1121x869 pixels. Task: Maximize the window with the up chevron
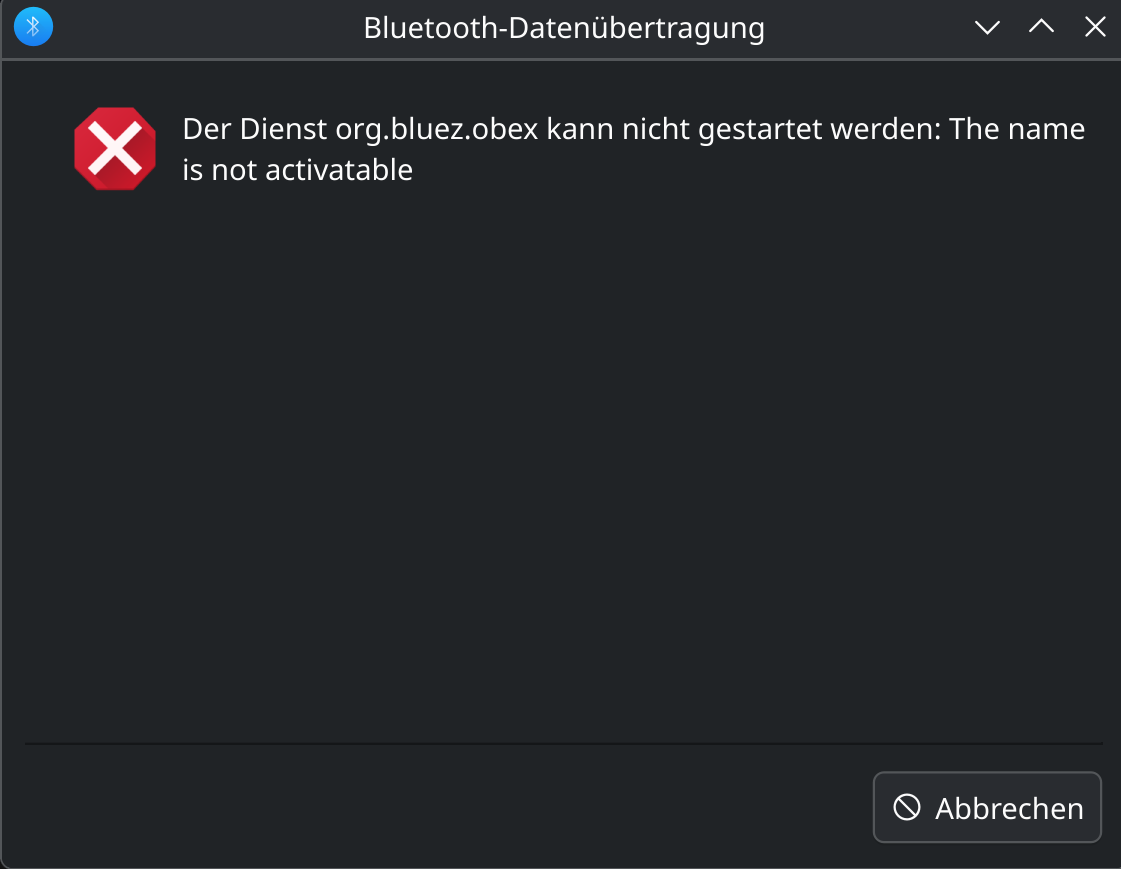pos(1041,27)
